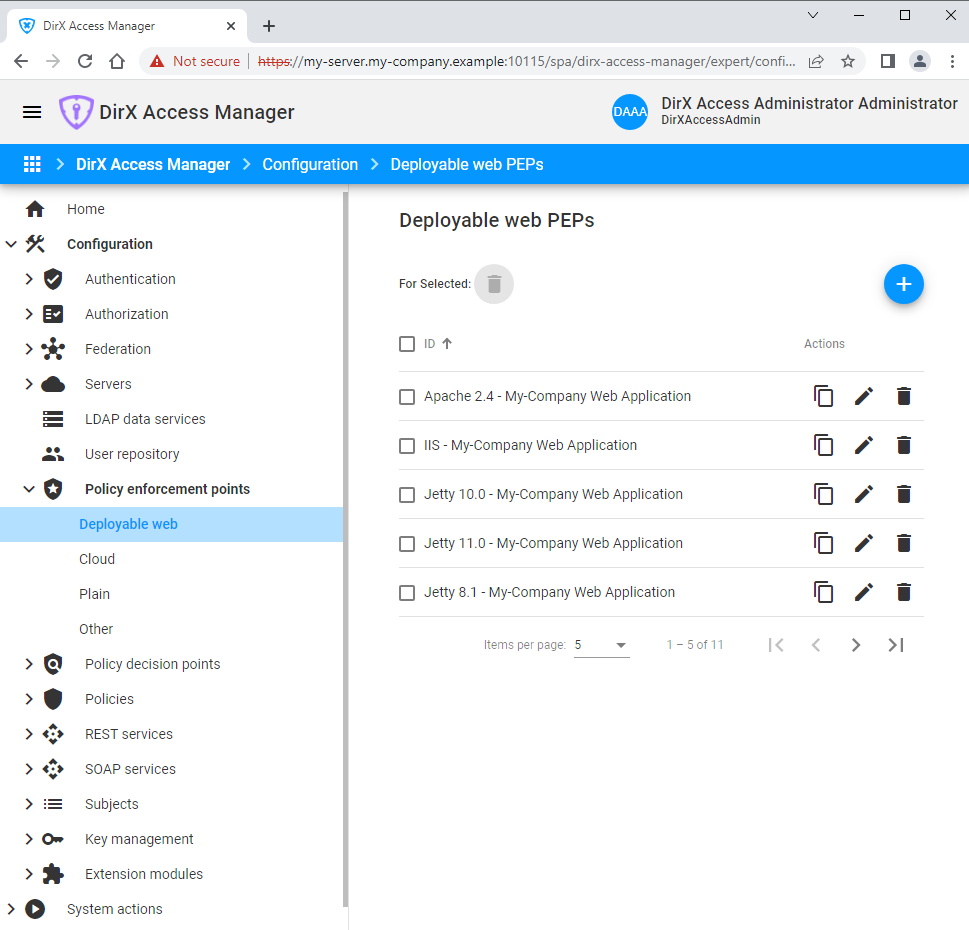The height and width of the screenshot is (930, 969).
Task: Click the blue add PEP plus button
Action: click(903, 284)
